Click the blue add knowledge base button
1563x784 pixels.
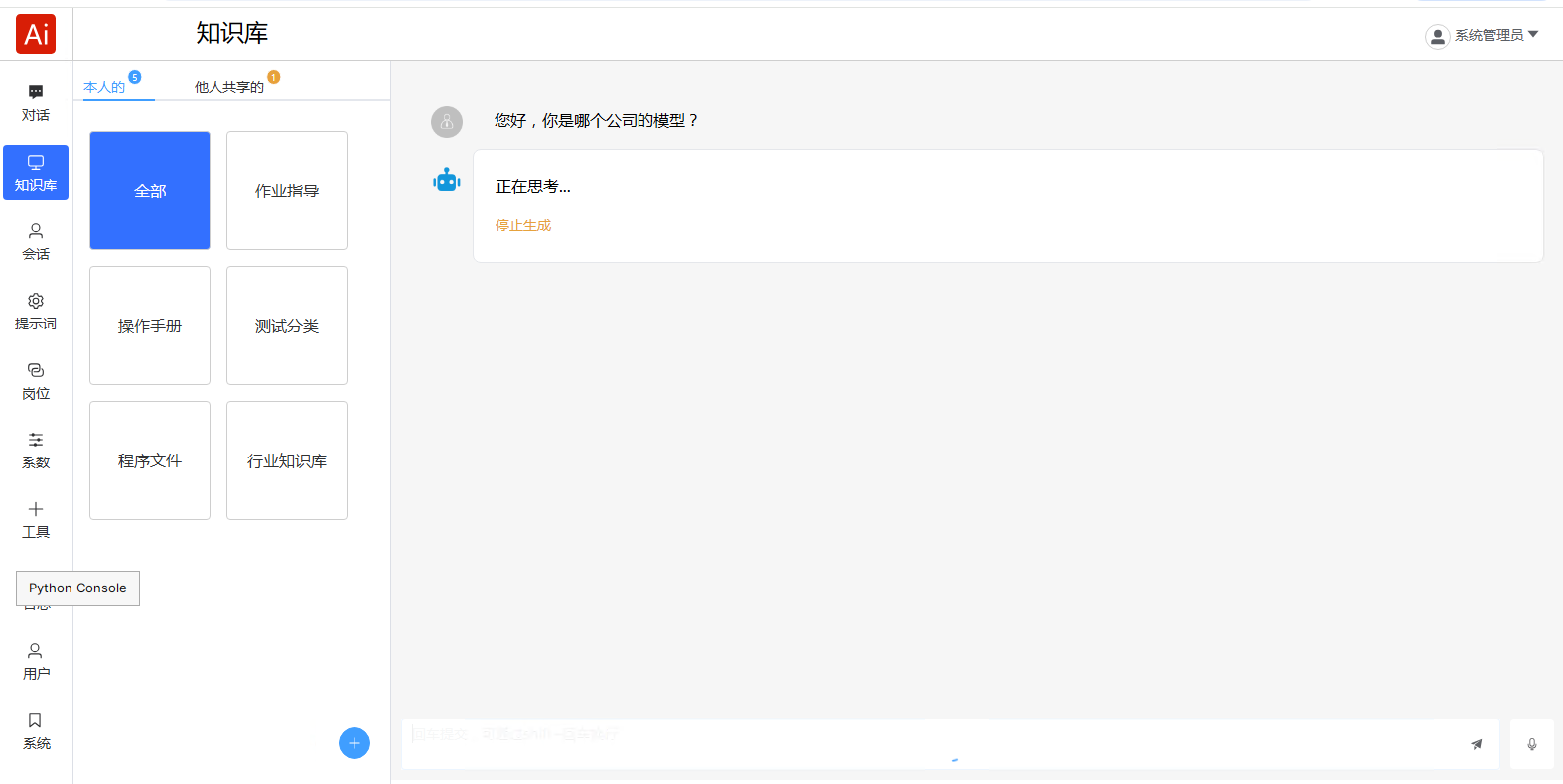(355, 743)
